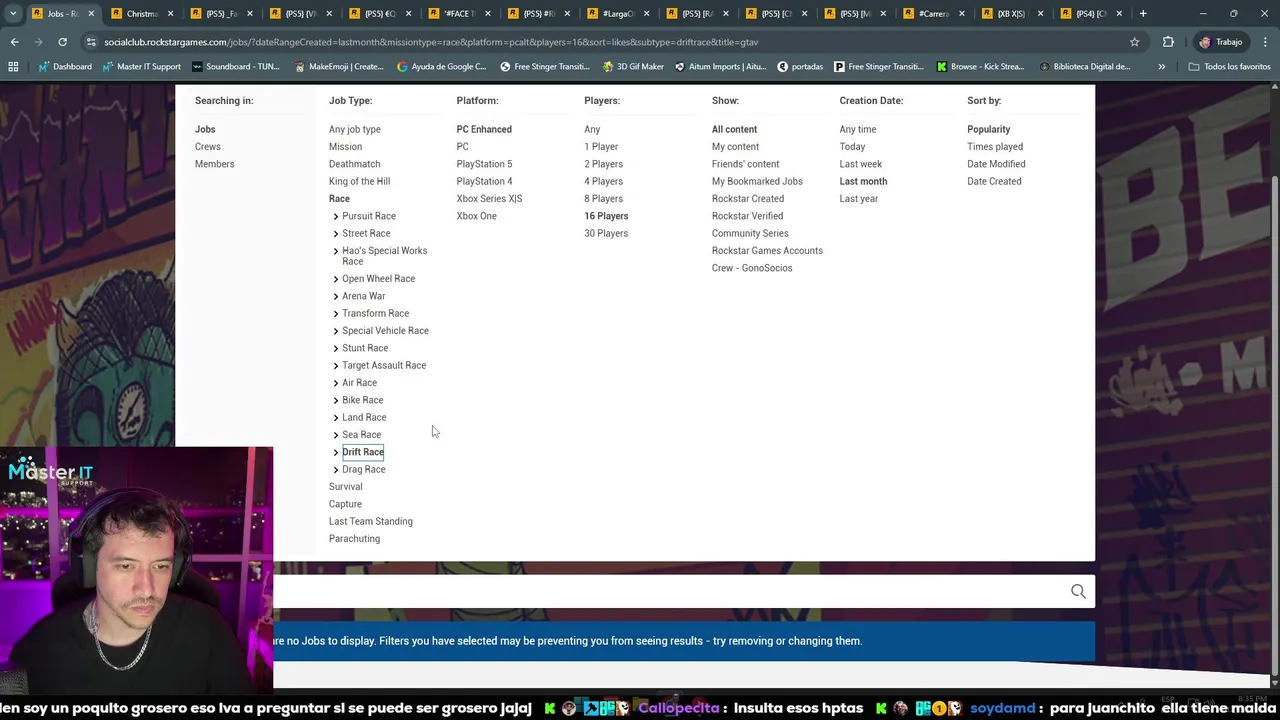This screenshot has height=720, width=1280.
Task: Show more bookmarks chevron
Action: 1161,67
